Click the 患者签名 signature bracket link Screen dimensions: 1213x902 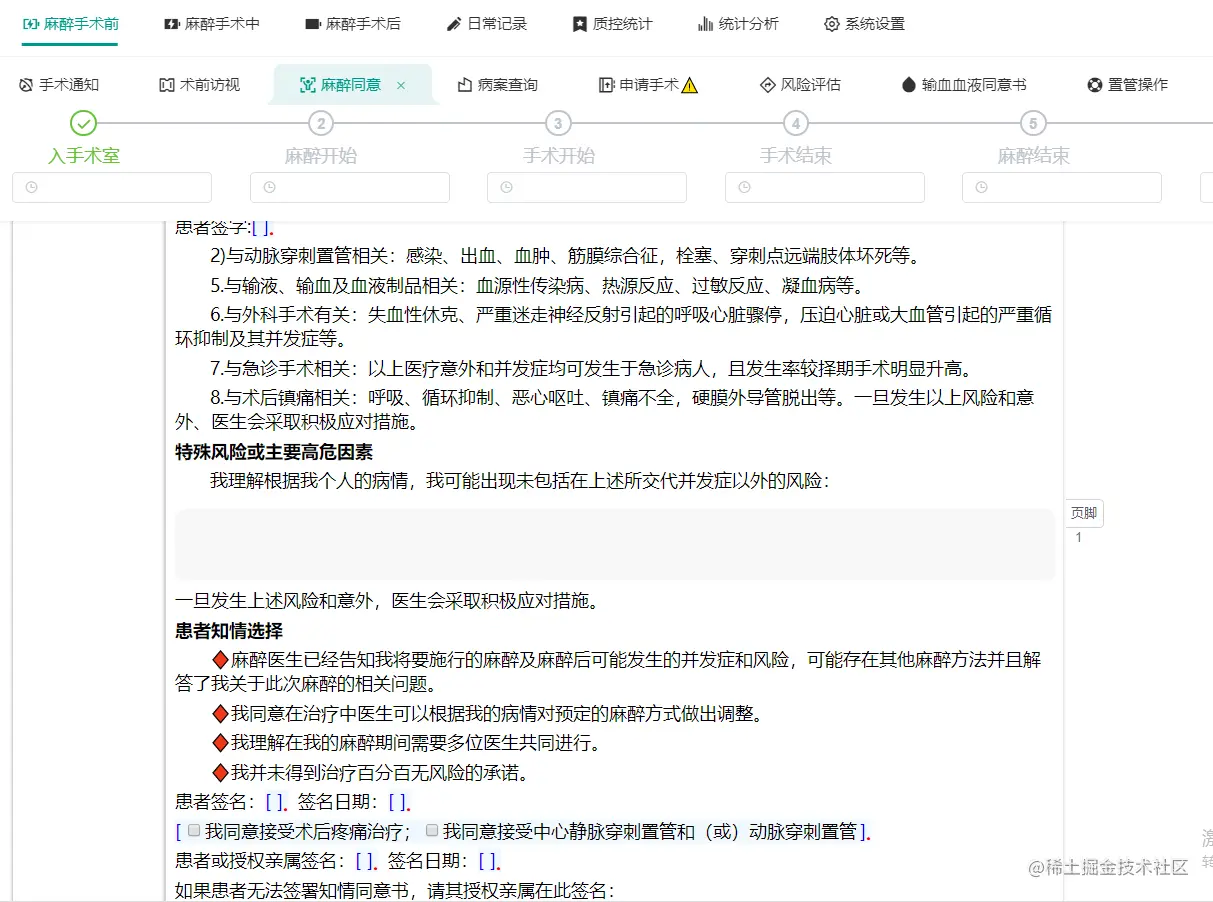tap(273, 801)
